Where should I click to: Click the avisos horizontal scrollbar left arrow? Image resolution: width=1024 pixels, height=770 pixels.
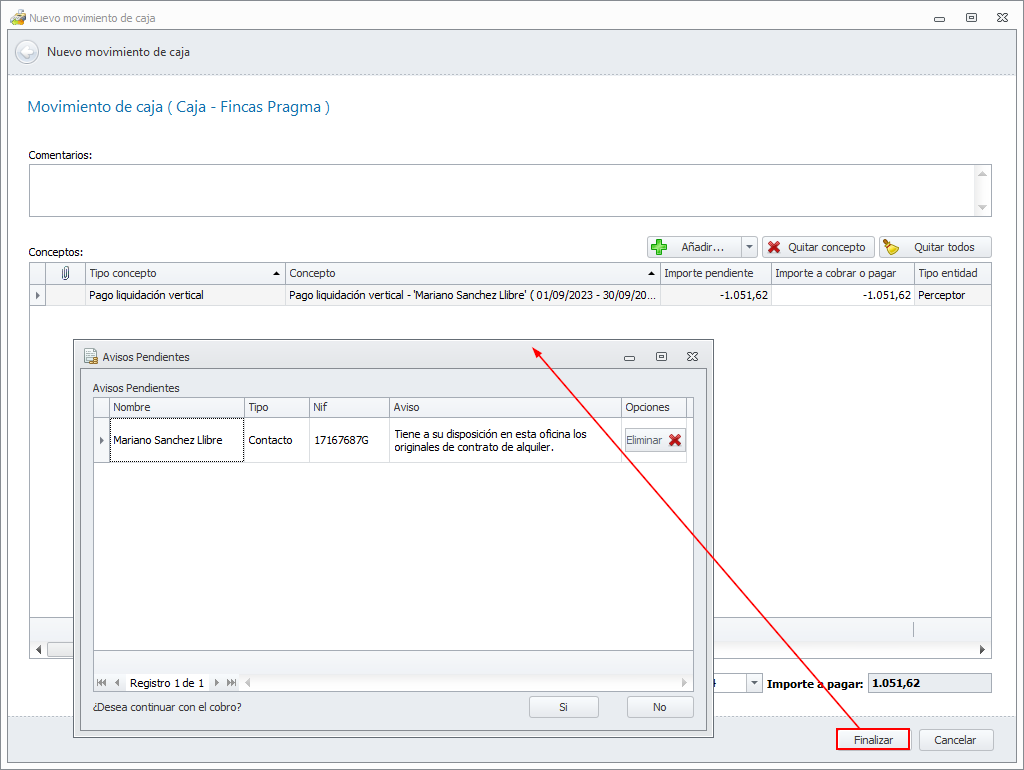[x=248, y=682]
